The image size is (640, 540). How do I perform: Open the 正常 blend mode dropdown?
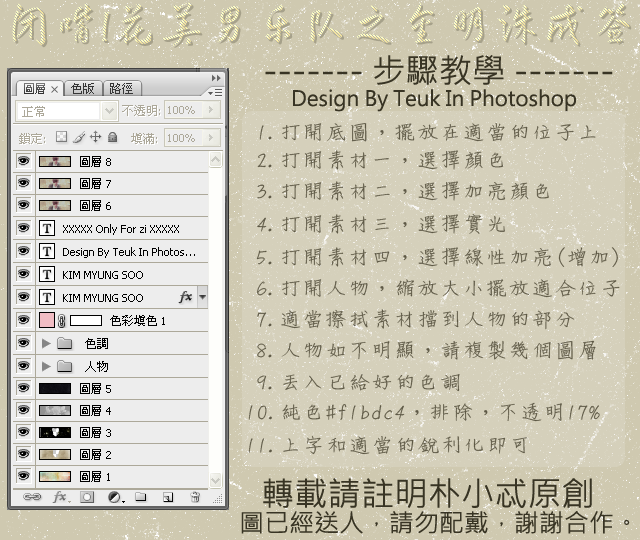pyautogui.click(x=66, y=111)
